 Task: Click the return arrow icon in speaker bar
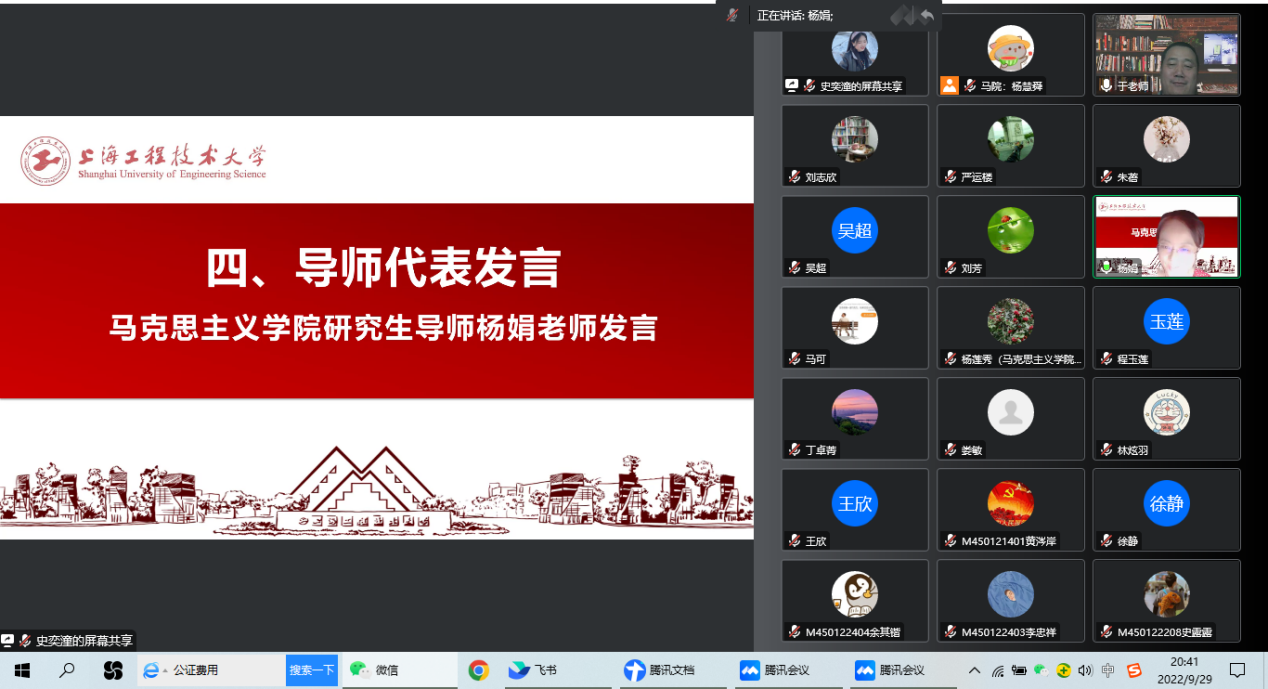[x=927, y=15]
